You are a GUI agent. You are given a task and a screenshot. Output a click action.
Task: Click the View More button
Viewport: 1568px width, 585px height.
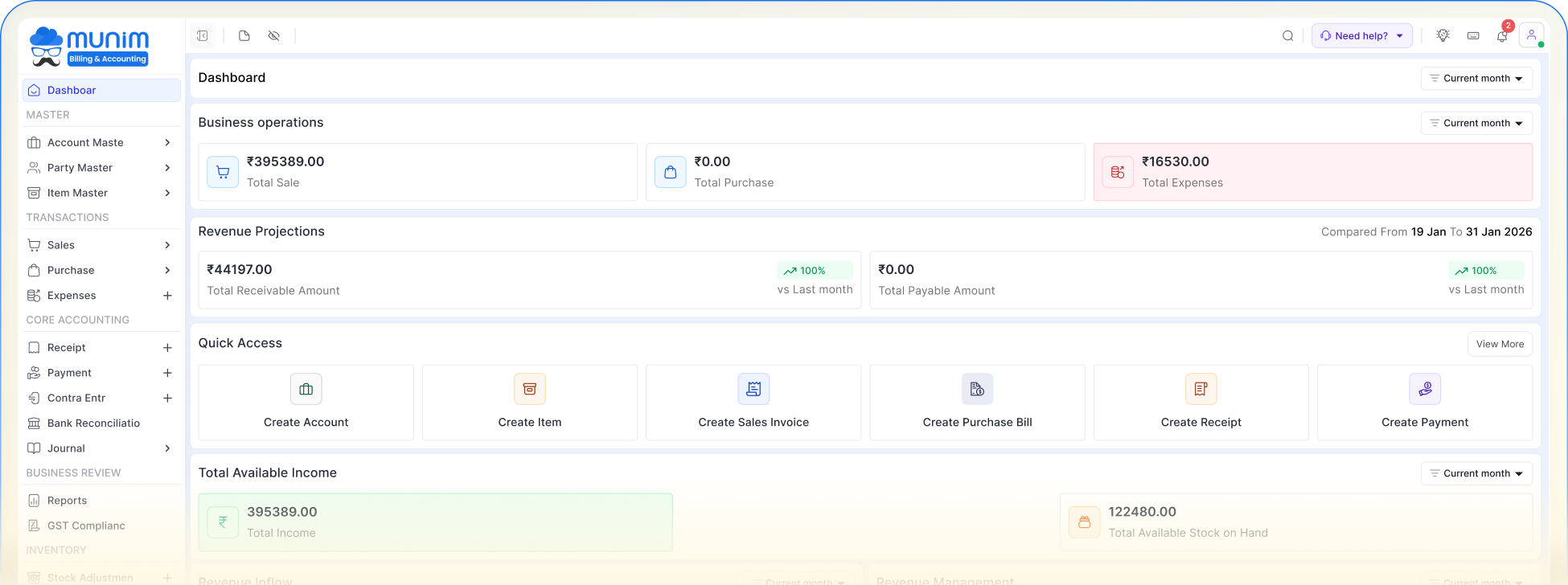click(1500, 345)
